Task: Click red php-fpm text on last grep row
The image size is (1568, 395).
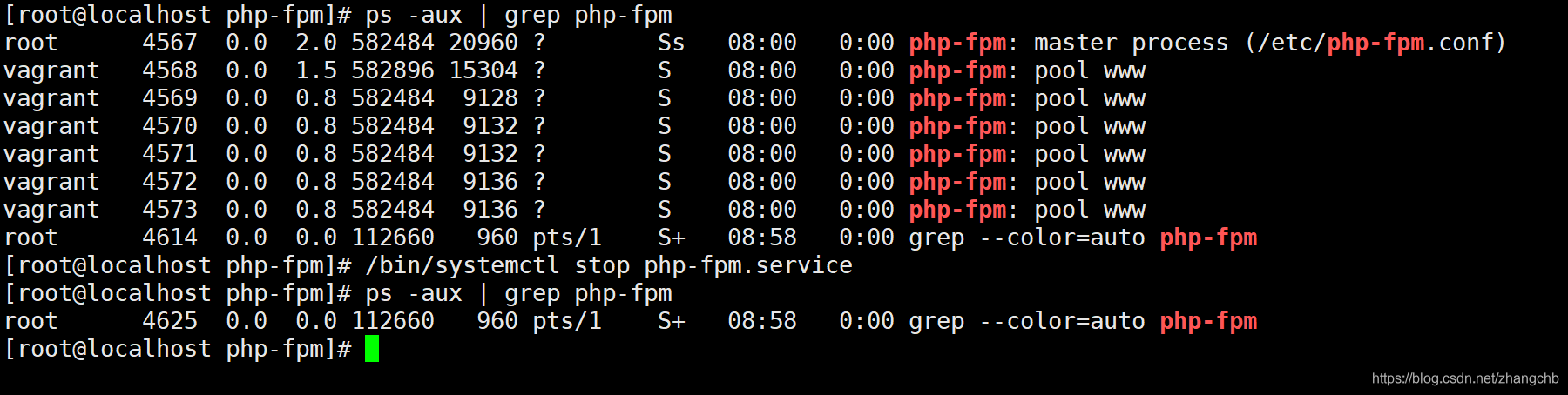Action: tap(1208, 321)
